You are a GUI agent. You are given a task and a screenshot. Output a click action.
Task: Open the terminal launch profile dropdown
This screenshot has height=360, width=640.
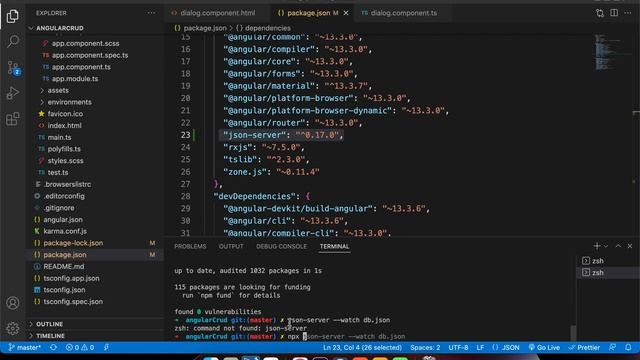click(x=606, y=246)
